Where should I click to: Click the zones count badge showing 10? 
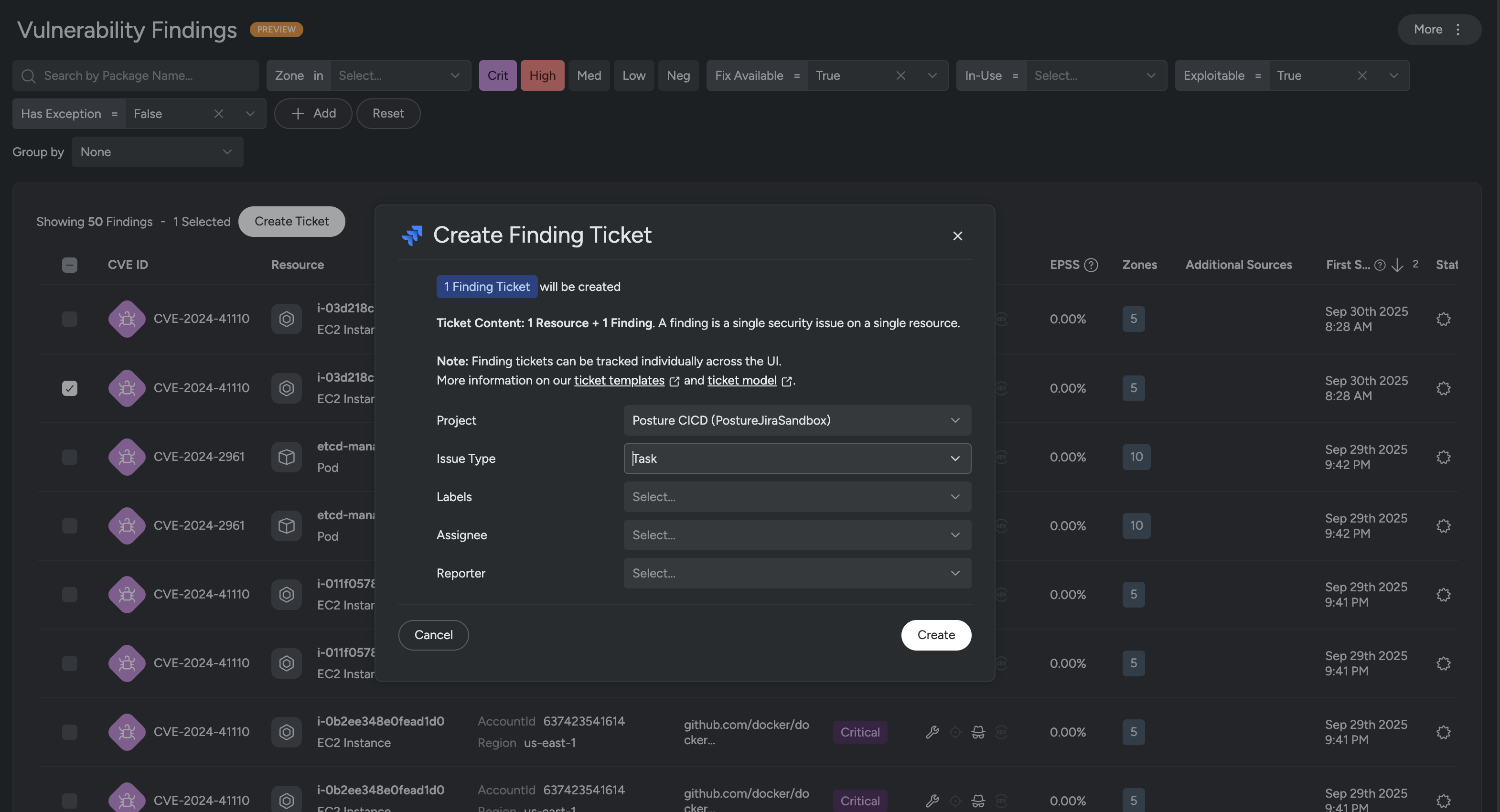click(1136, 458)
